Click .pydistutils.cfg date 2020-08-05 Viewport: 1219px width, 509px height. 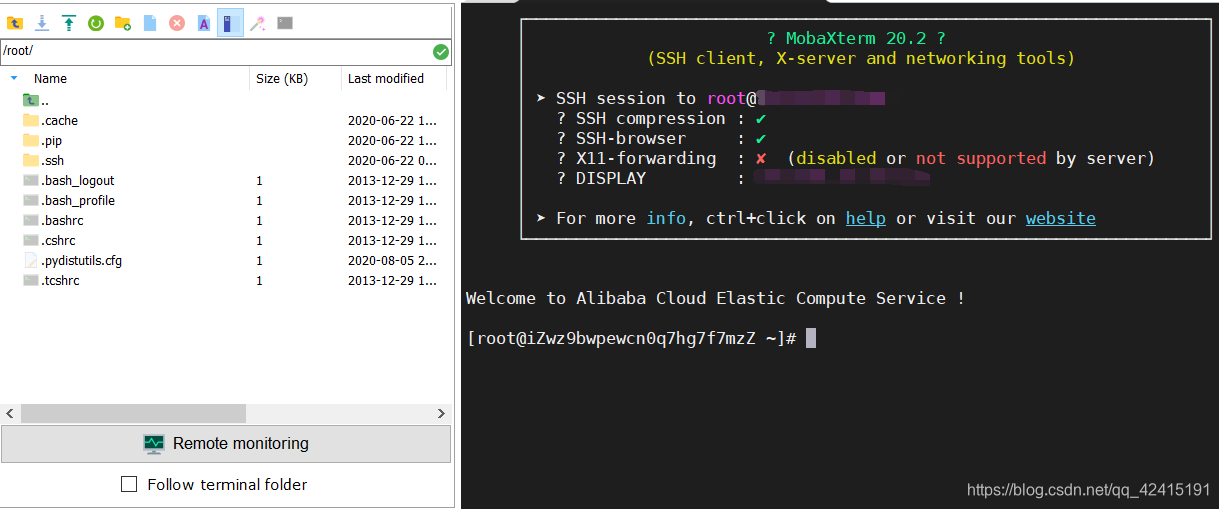coord(392,260)
